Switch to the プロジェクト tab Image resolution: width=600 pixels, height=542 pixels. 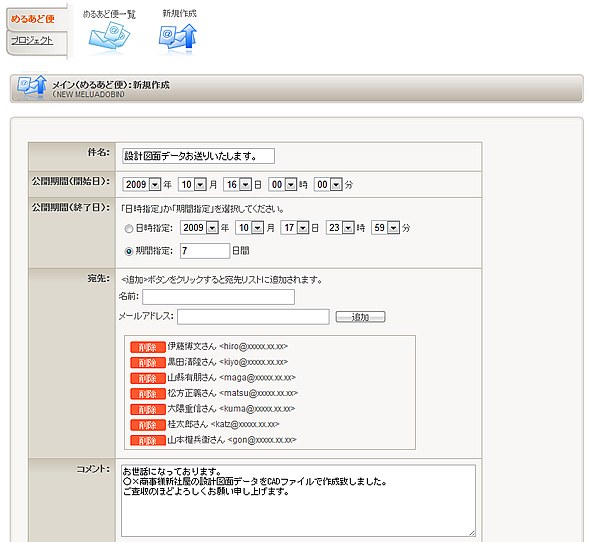coord(36,41)
